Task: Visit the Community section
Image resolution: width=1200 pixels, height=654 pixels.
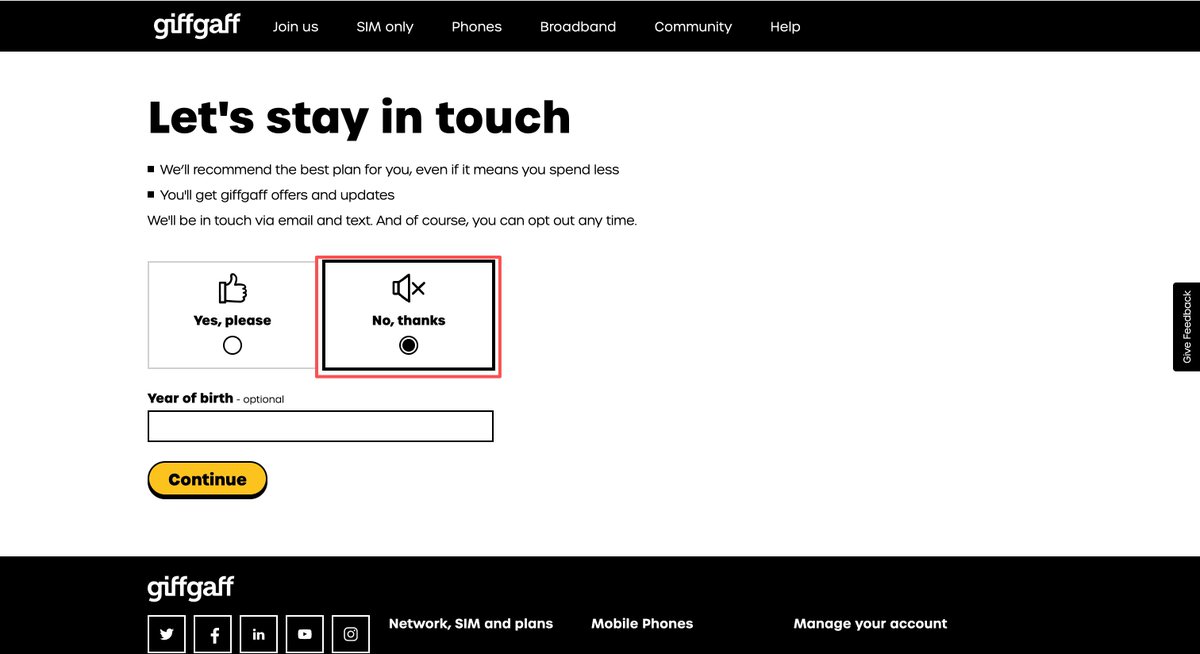Action: pyautogui.click(x=693, y=27)
